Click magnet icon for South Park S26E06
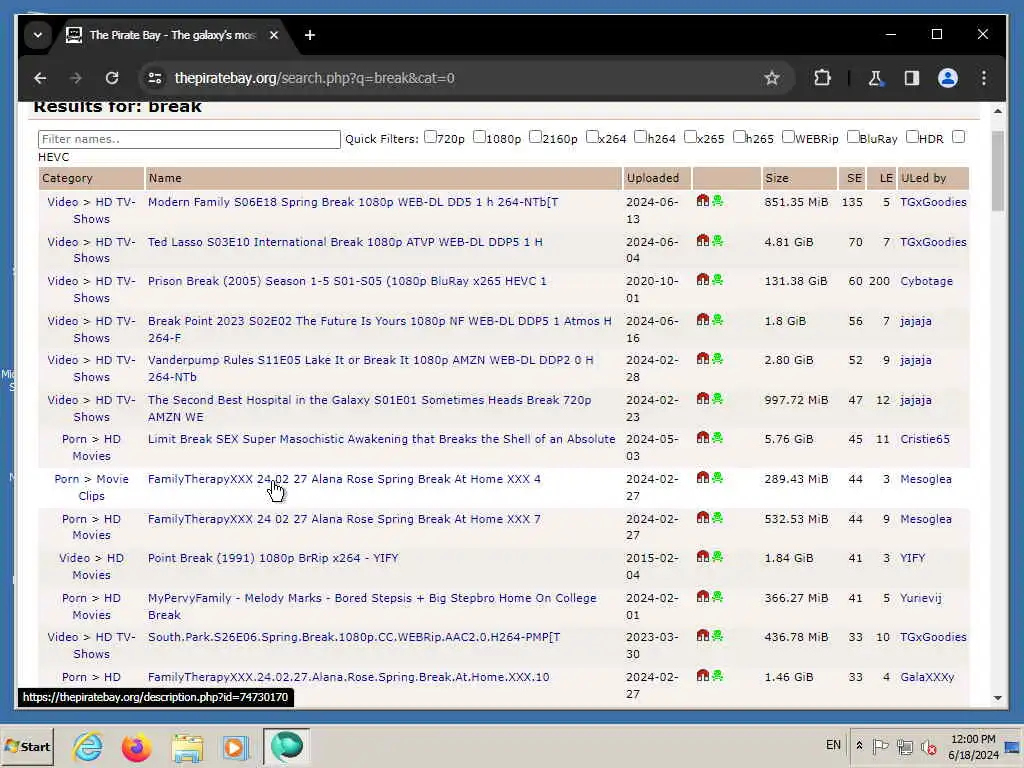This screenshot has height=768, width=1024. [703, 635]
